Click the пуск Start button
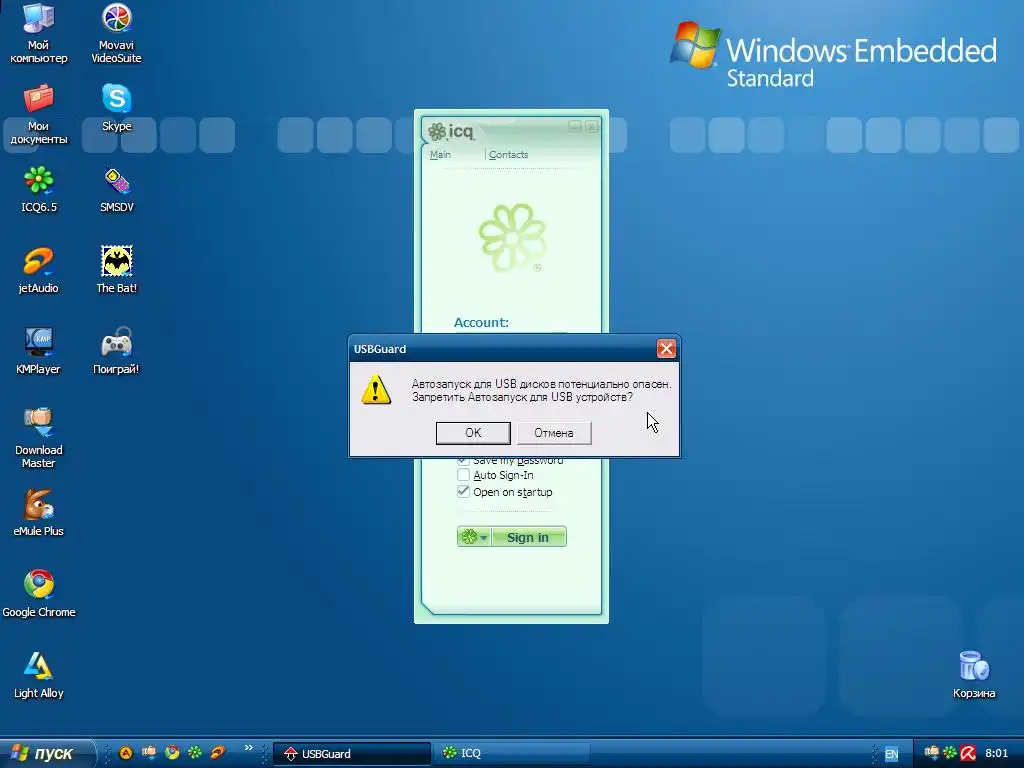The width and height of the screenshot is (1024, 768). coord(46,754)
